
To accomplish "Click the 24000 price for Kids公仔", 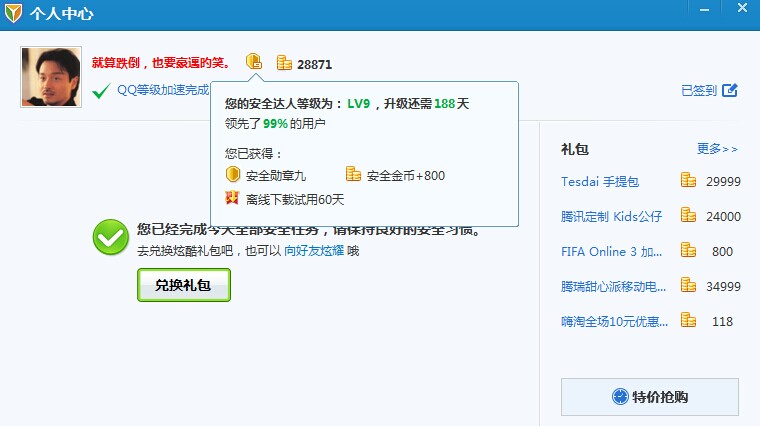I will pyautogui.click(x=723, y=217).
